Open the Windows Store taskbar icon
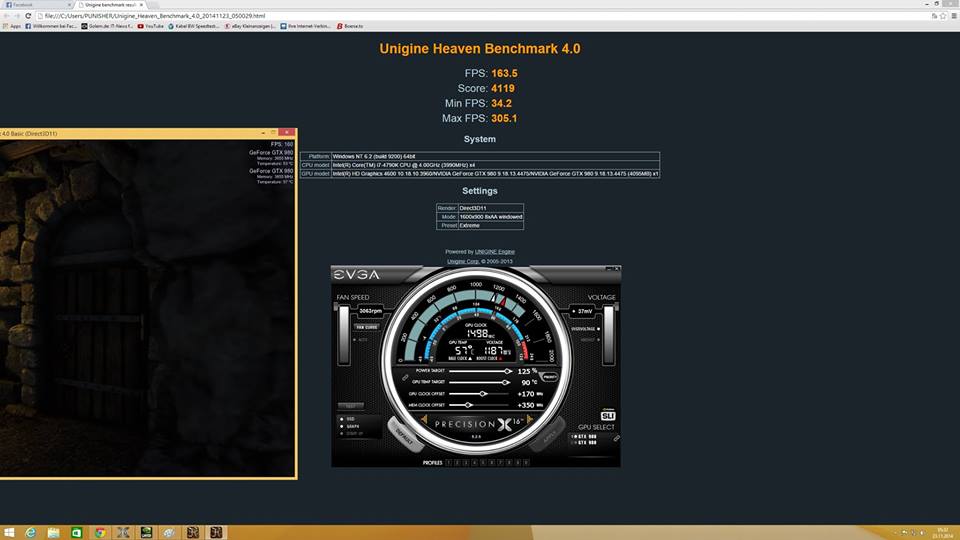The width and height of the screenshot is (960, 540). pyautogui.click(x=77, y=533)
